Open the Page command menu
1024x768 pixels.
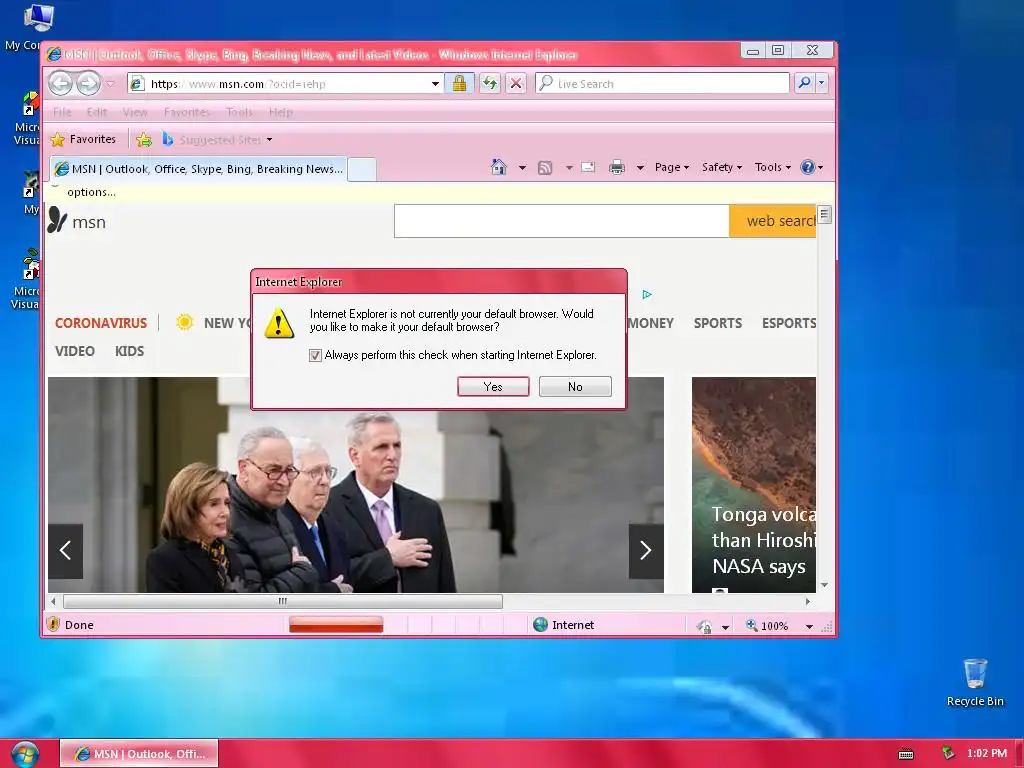pos(672,167)
